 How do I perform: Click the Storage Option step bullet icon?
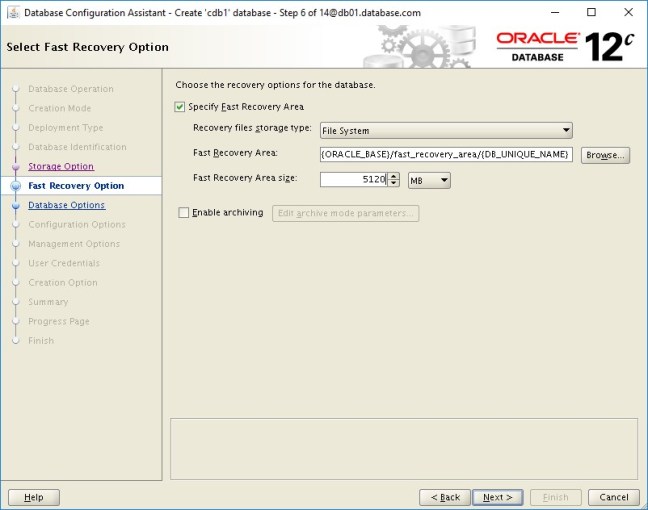pyautogui.click(x=16, y=166)
